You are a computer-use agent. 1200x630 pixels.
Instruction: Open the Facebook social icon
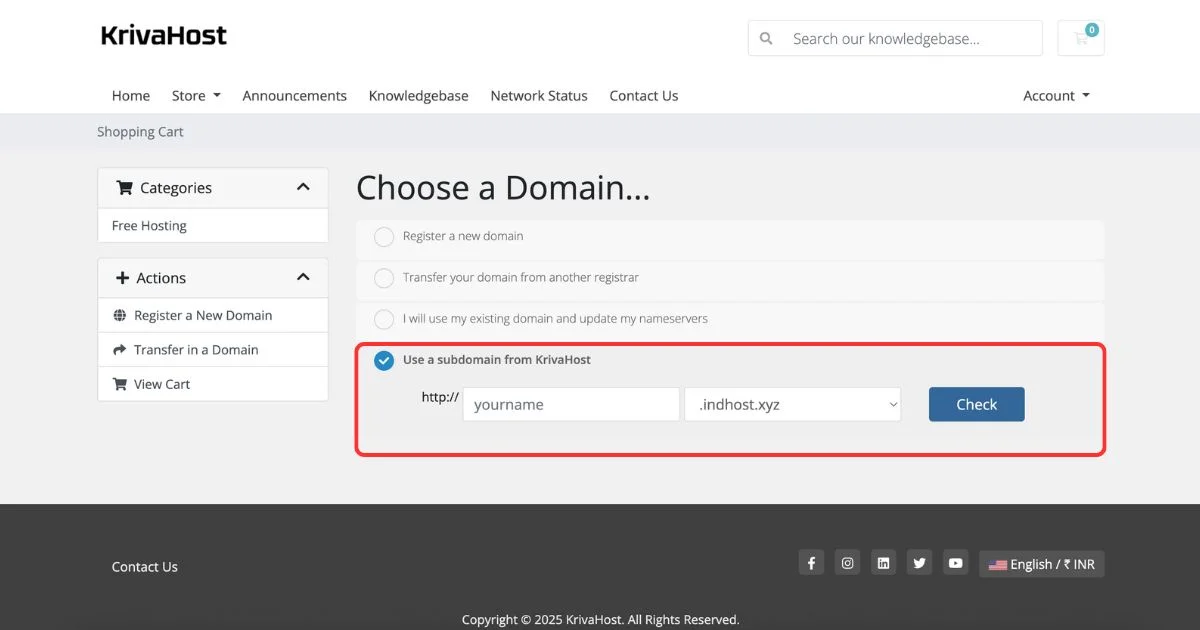[x=811, y=563]
